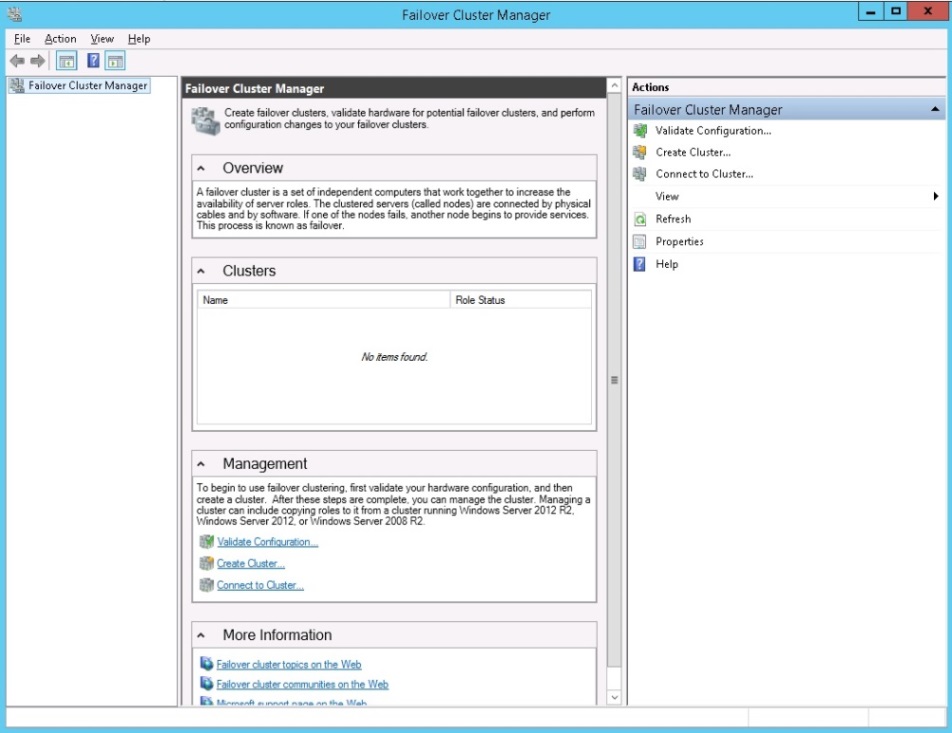Click the globe icon beside Failover cluster topics

[207, 664]
